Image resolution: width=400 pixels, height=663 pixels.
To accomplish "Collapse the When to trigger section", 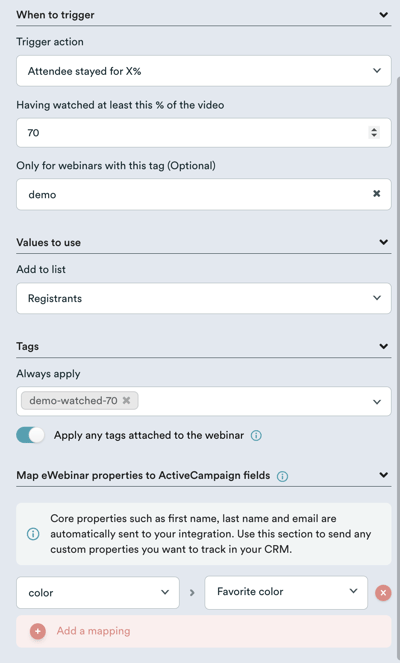I will point(384,15).
